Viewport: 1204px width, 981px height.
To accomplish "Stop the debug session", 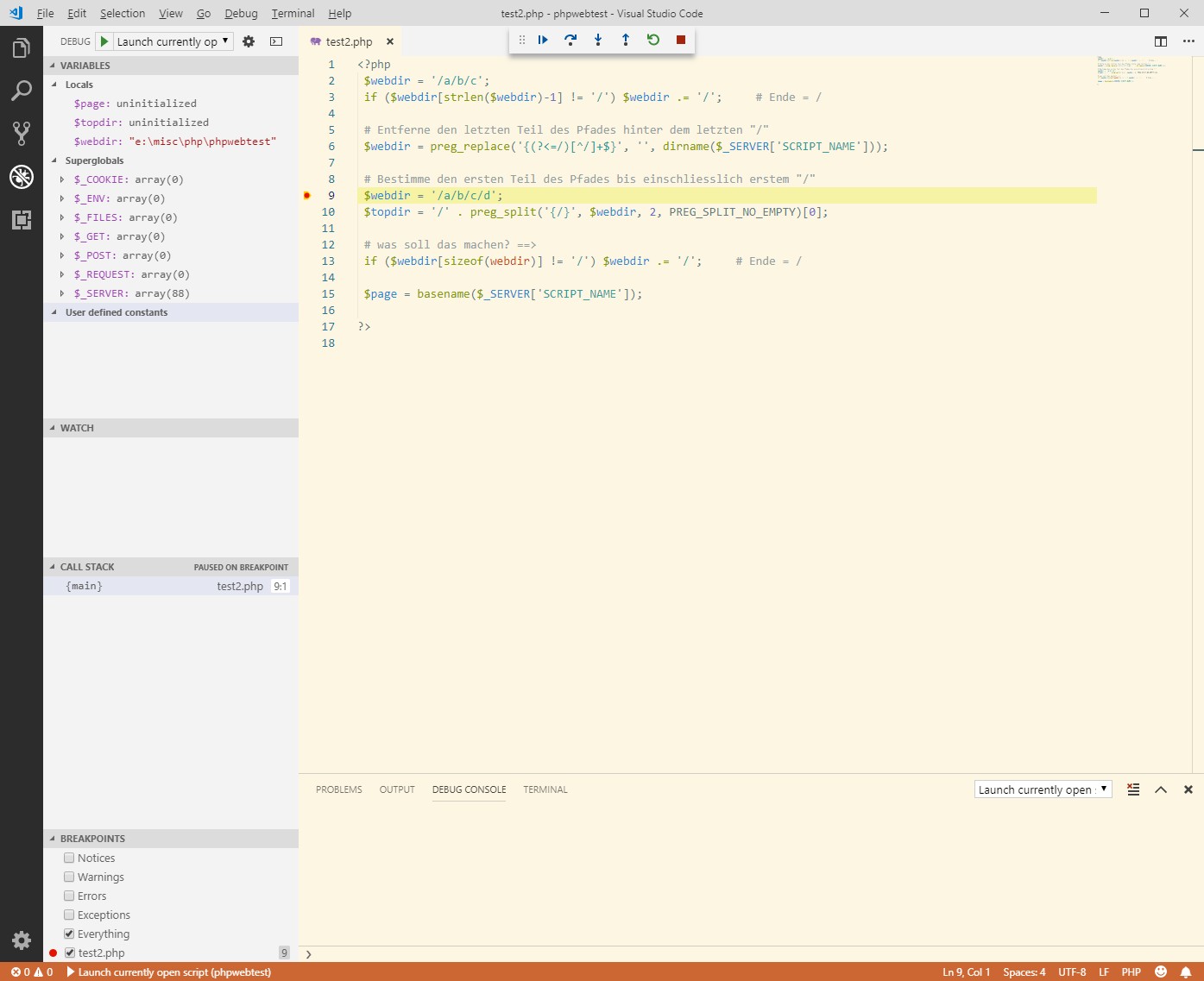I will (x=681, y=40).
